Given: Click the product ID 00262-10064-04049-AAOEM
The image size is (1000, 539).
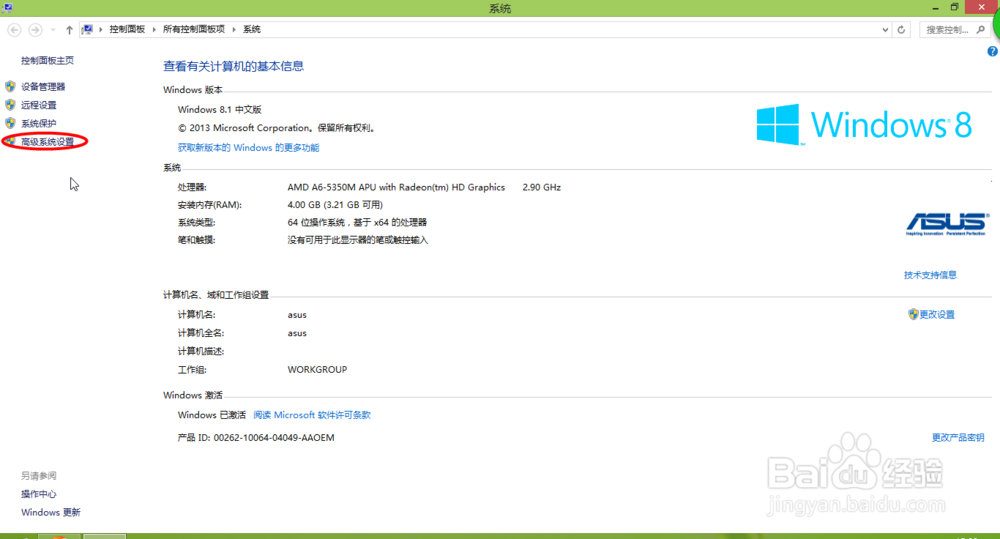Looking at the screenshot, I should 274,438.
